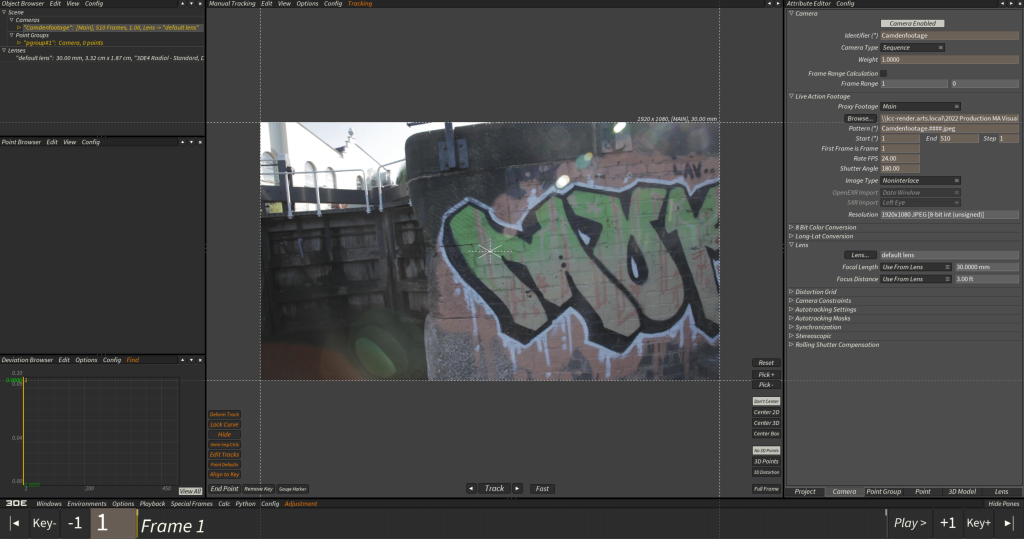Open the Special Frames menu
The image size is (1024, 539).
click(191, 504)
